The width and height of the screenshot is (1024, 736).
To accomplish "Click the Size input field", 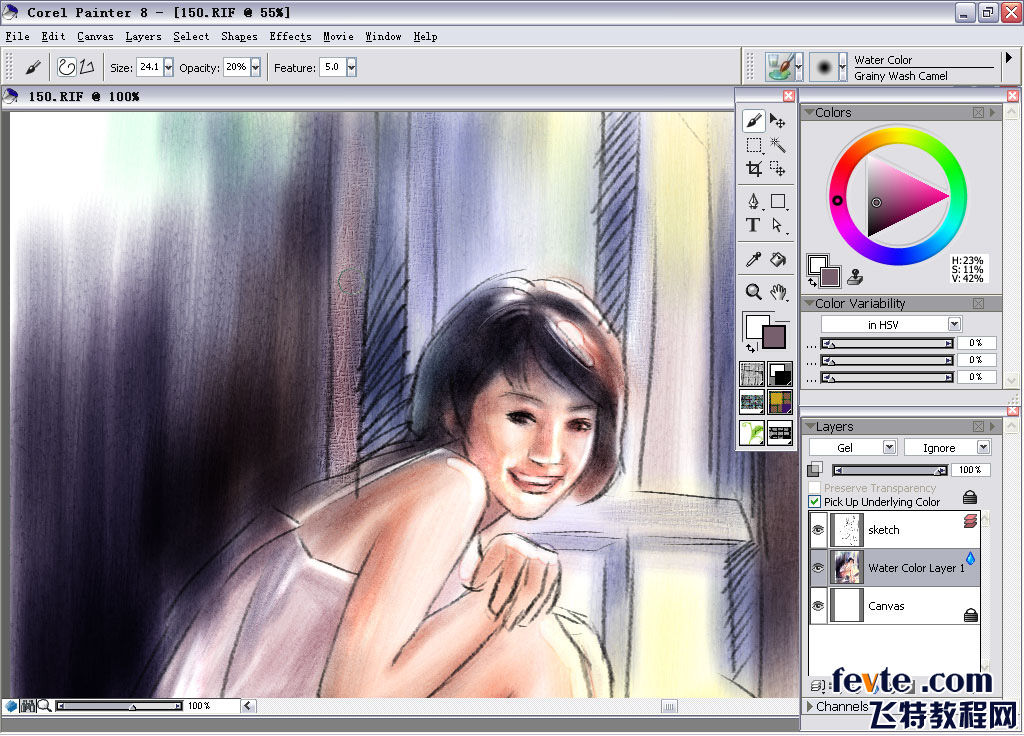I will pos(150,67).
